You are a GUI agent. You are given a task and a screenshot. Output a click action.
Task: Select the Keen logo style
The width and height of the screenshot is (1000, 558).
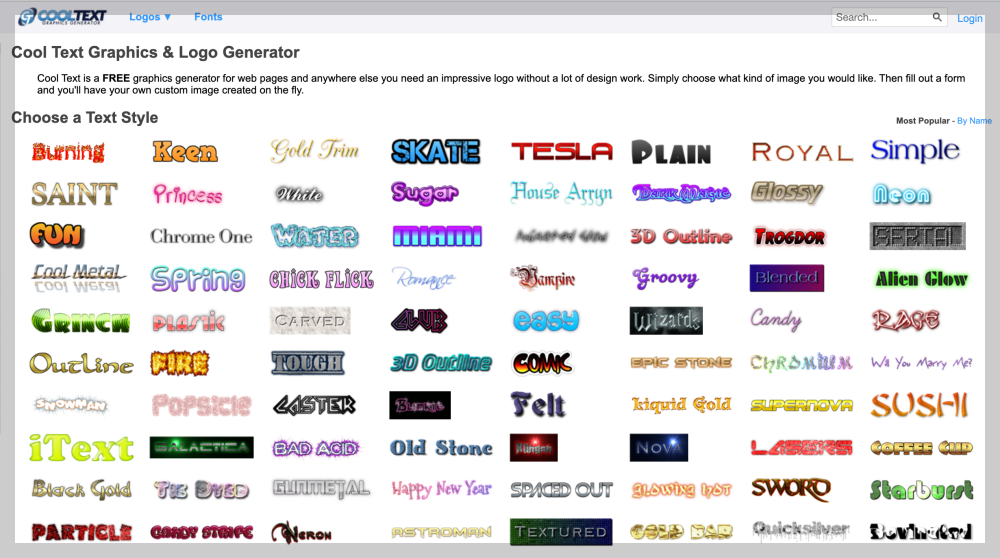(x=185, y=152)
